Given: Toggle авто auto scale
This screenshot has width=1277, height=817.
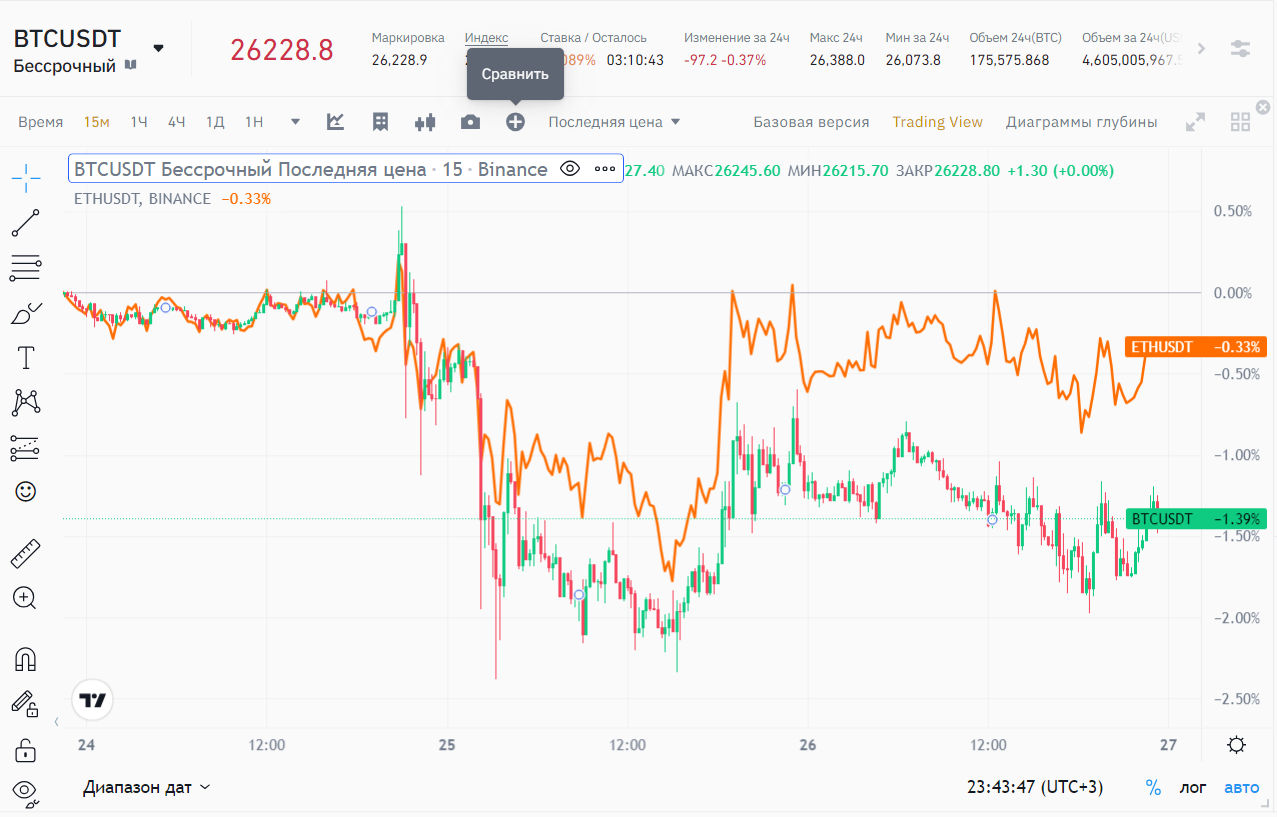Looking at the screenshot, I should point(1242,787).
